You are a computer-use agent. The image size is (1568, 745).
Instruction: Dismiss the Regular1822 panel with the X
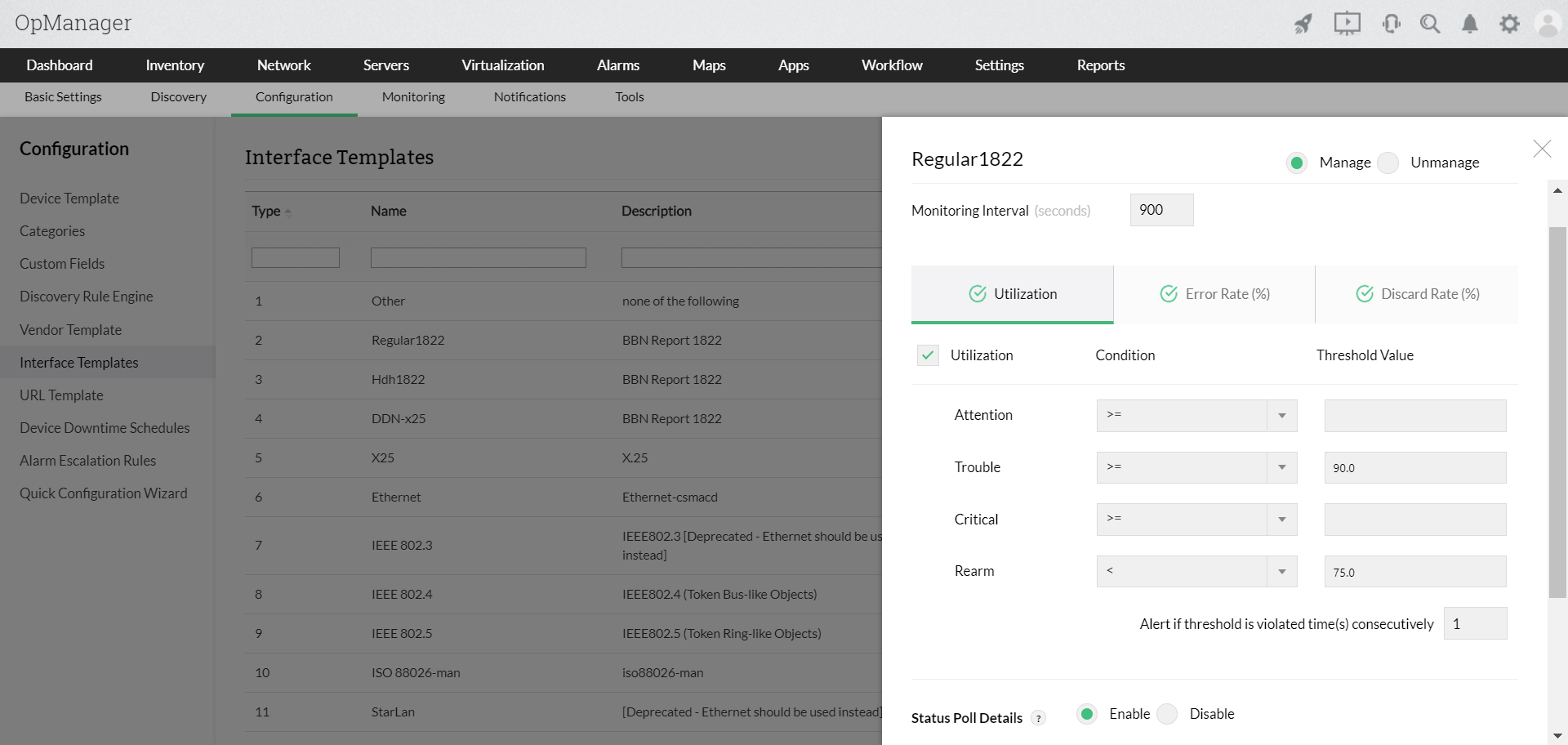coord(1541,149)
